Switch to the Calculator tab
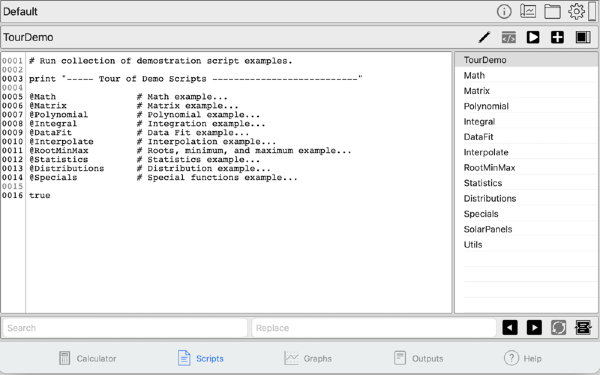 click(x=88, y=359)
